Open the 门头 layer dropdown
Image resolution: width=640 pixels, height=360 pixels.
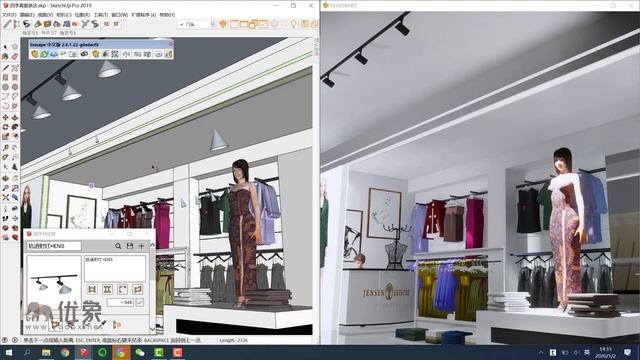click(x=197, y=24)
